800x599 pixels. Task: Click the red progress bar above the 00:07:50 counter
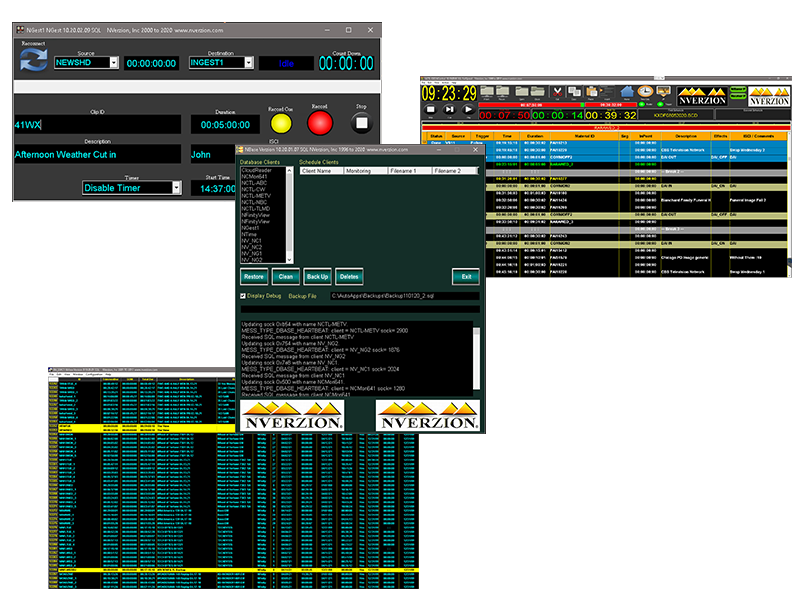[x=531, y=105]
